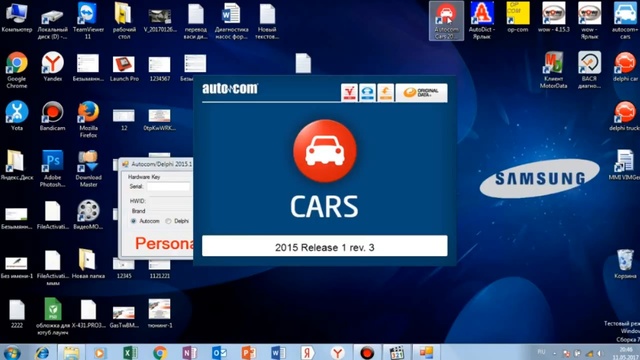640x360 pixels.
Task: Open the Windows Start menu
Action: click(11, 352)
